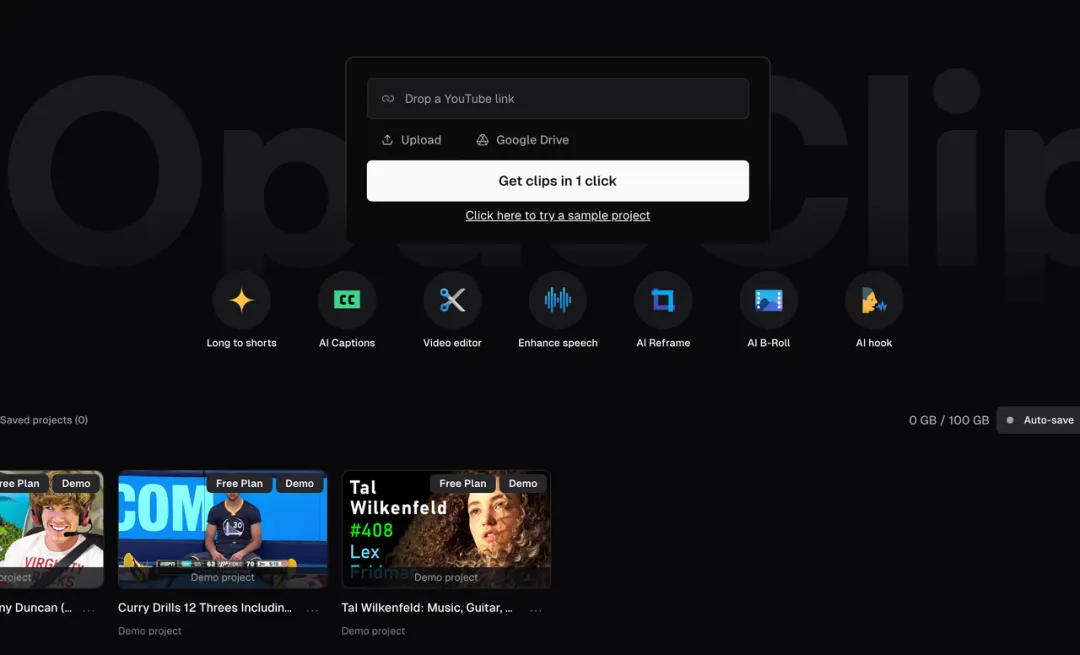Click the link icon in YouTube field
This screenshot has width=1080, height=655.
[388, 98]
